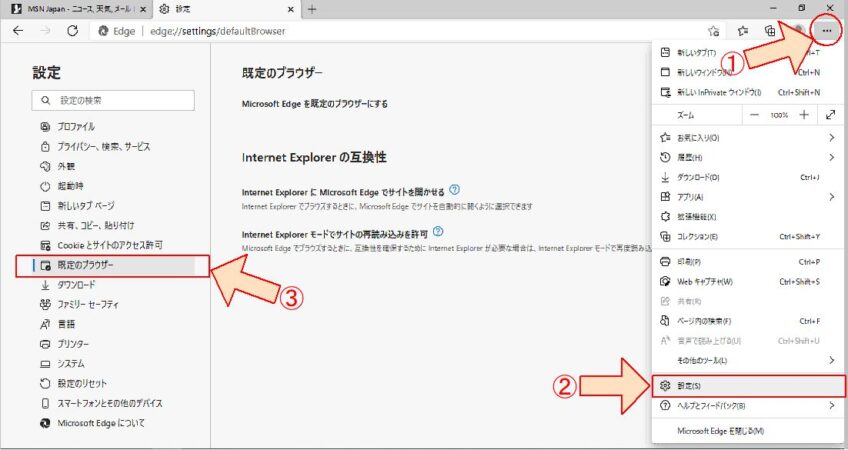Increase zoom with the plus button
Image resolution: width=848 pixels, height=450 pixels.
[x=805, y=115]
